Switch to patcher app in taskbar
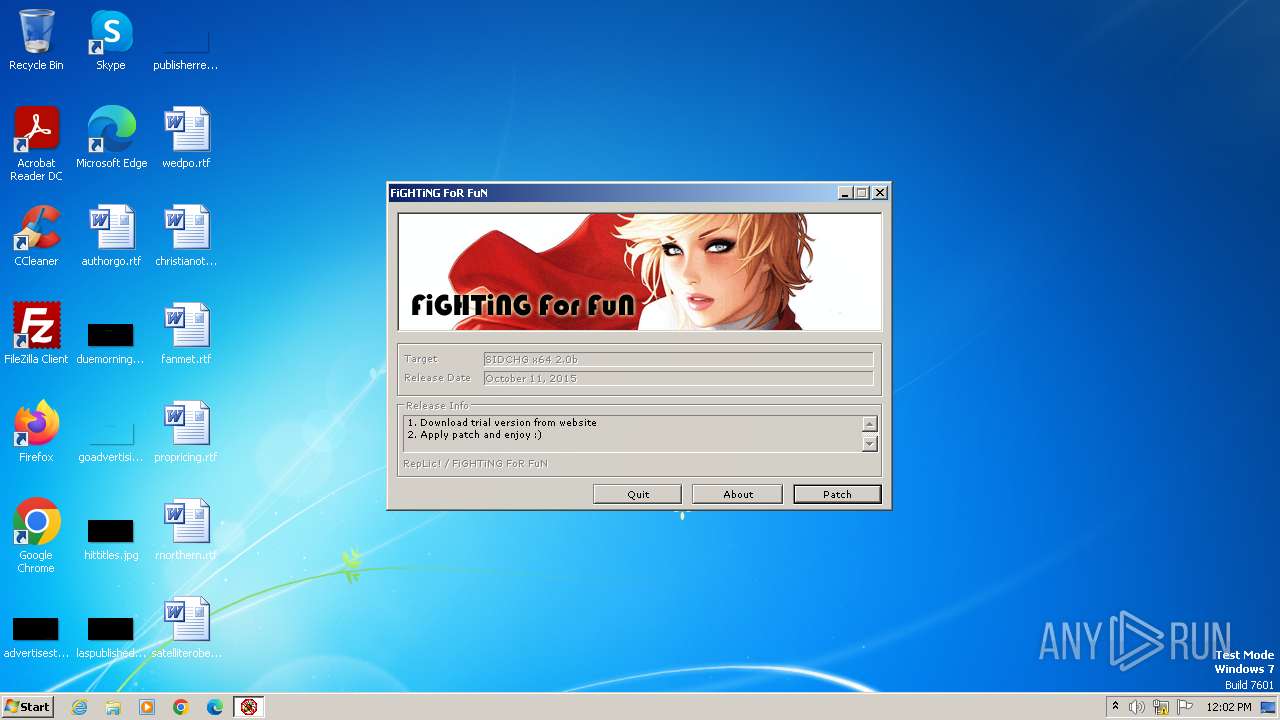The width and height of the screenshot is (1280, 720). point(249,707)
